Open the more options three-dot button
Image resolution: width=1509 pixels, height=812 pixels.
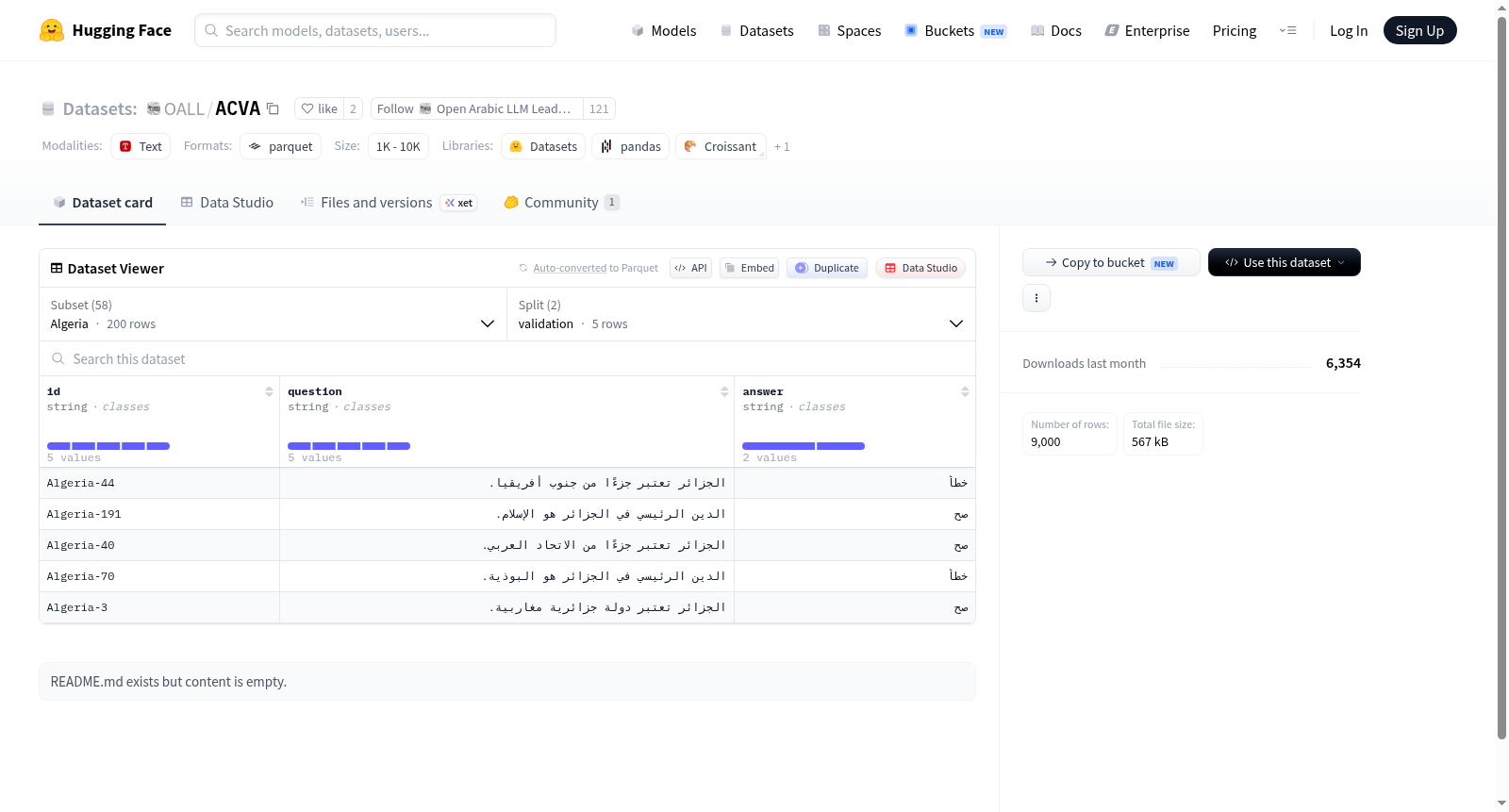pos(1036,298)
